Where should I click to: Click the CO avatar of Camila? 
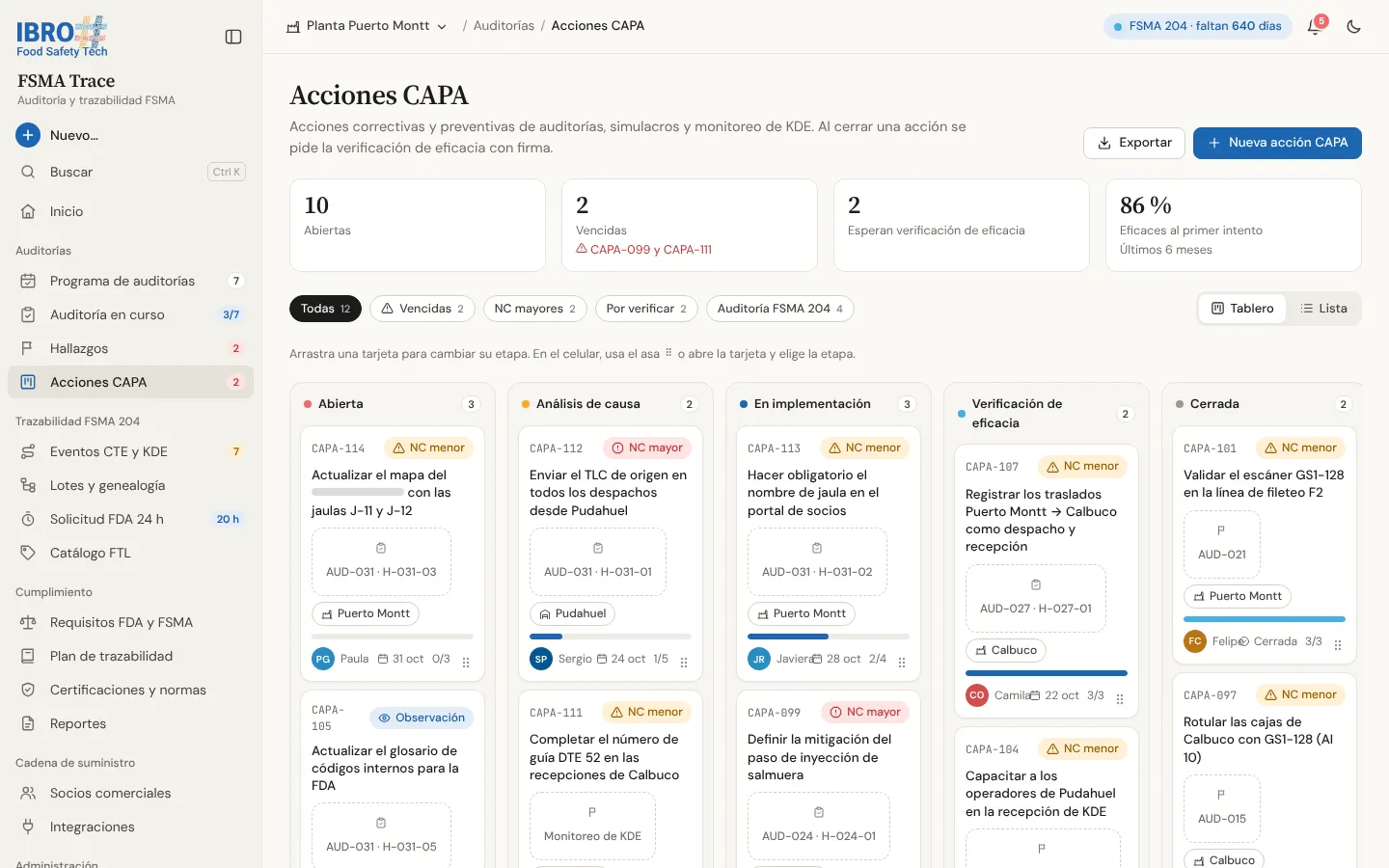click(977, 695)
